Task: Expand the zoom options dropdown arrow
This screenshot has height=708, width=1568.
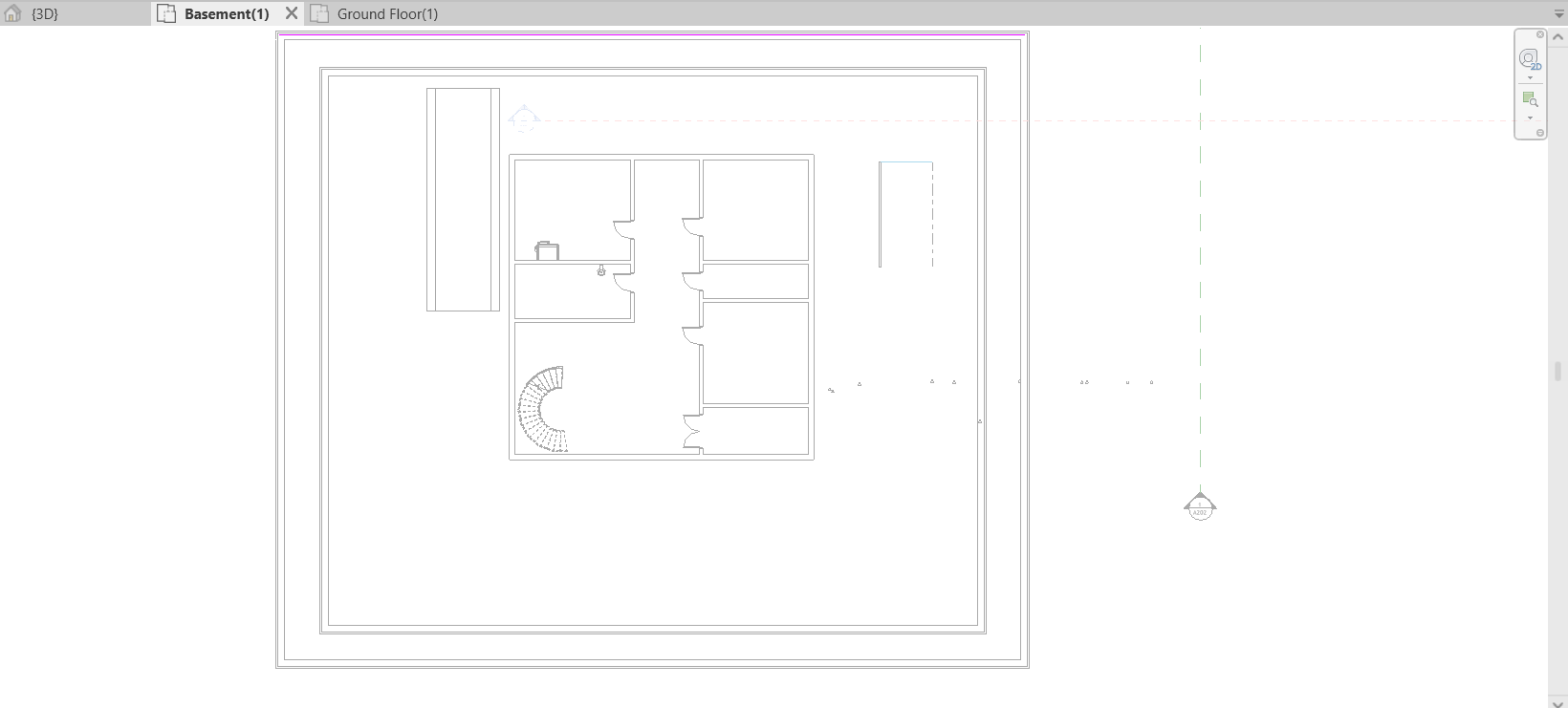Action: click(x=1530, y=118)
